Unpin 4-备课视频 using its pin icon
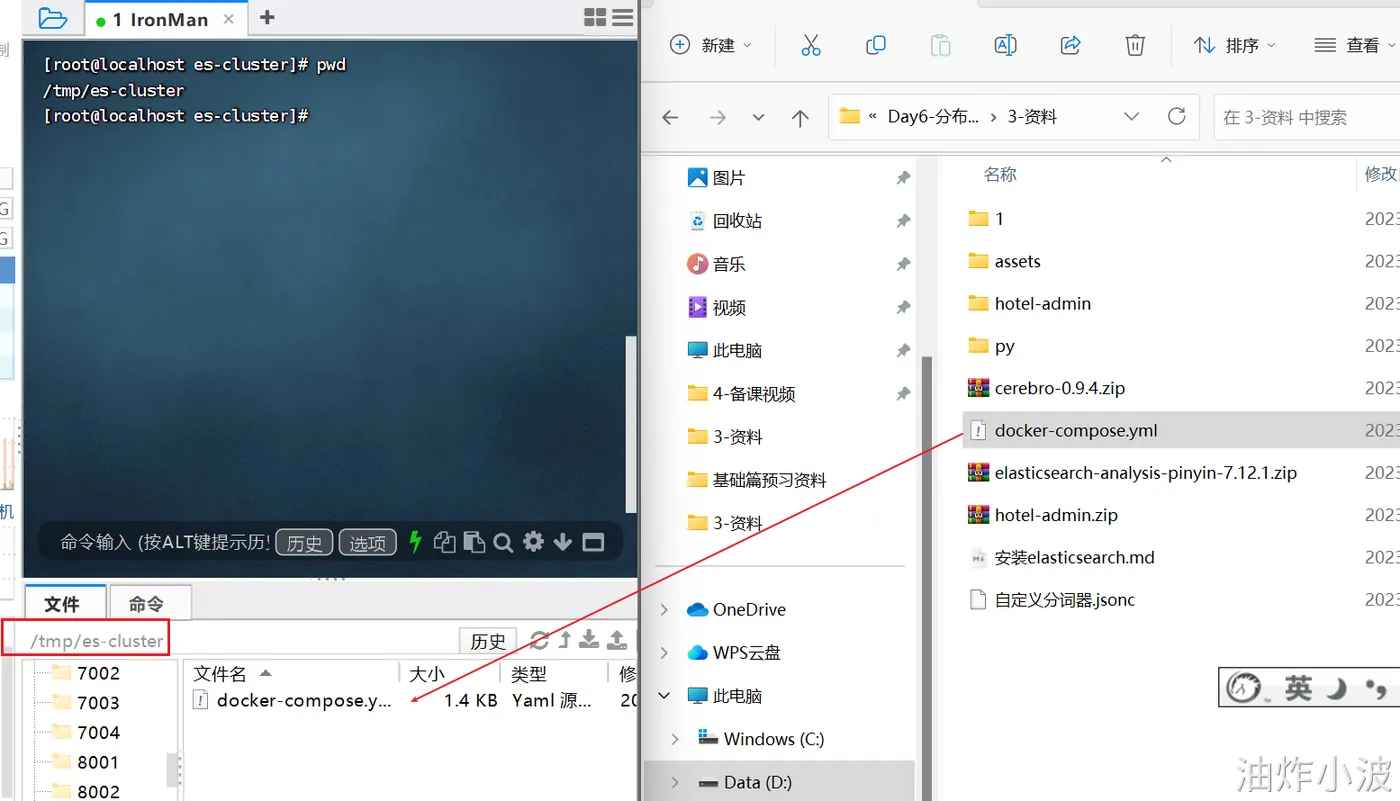Screen dimensions: 1400x801 tap(903, 394)
